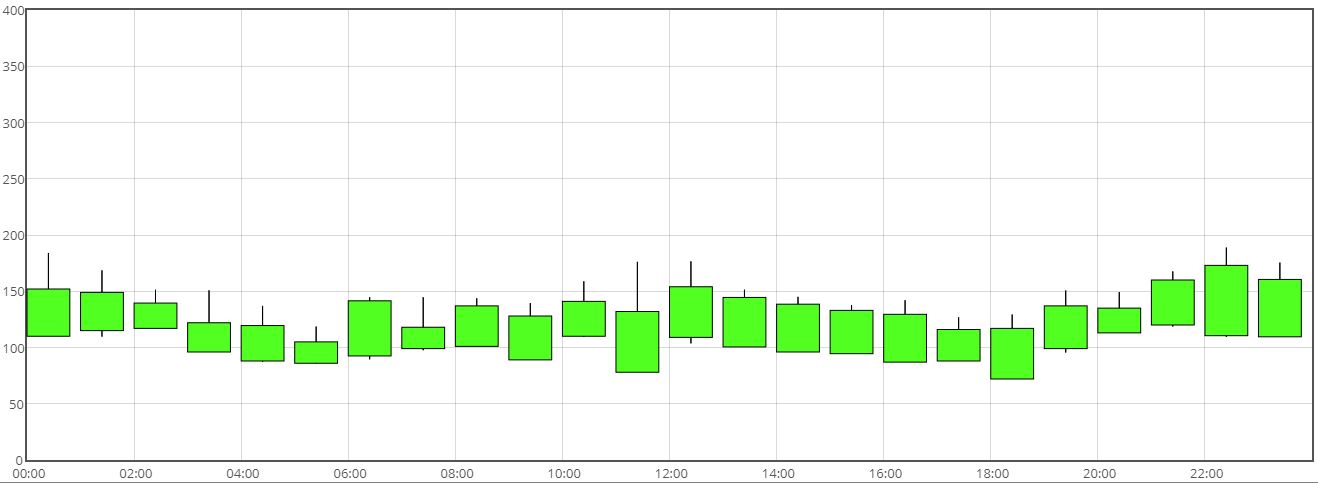Click the 18:00 time axis label
The height and width of the screenshot is (483, 1318).
click(x=991, y=473)
